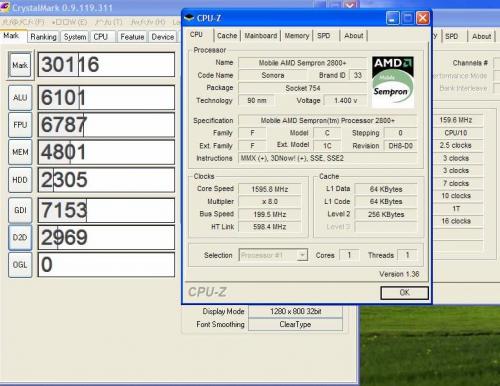
Task: Click the L1 Data value 64 KBytes
Action: 386,189
